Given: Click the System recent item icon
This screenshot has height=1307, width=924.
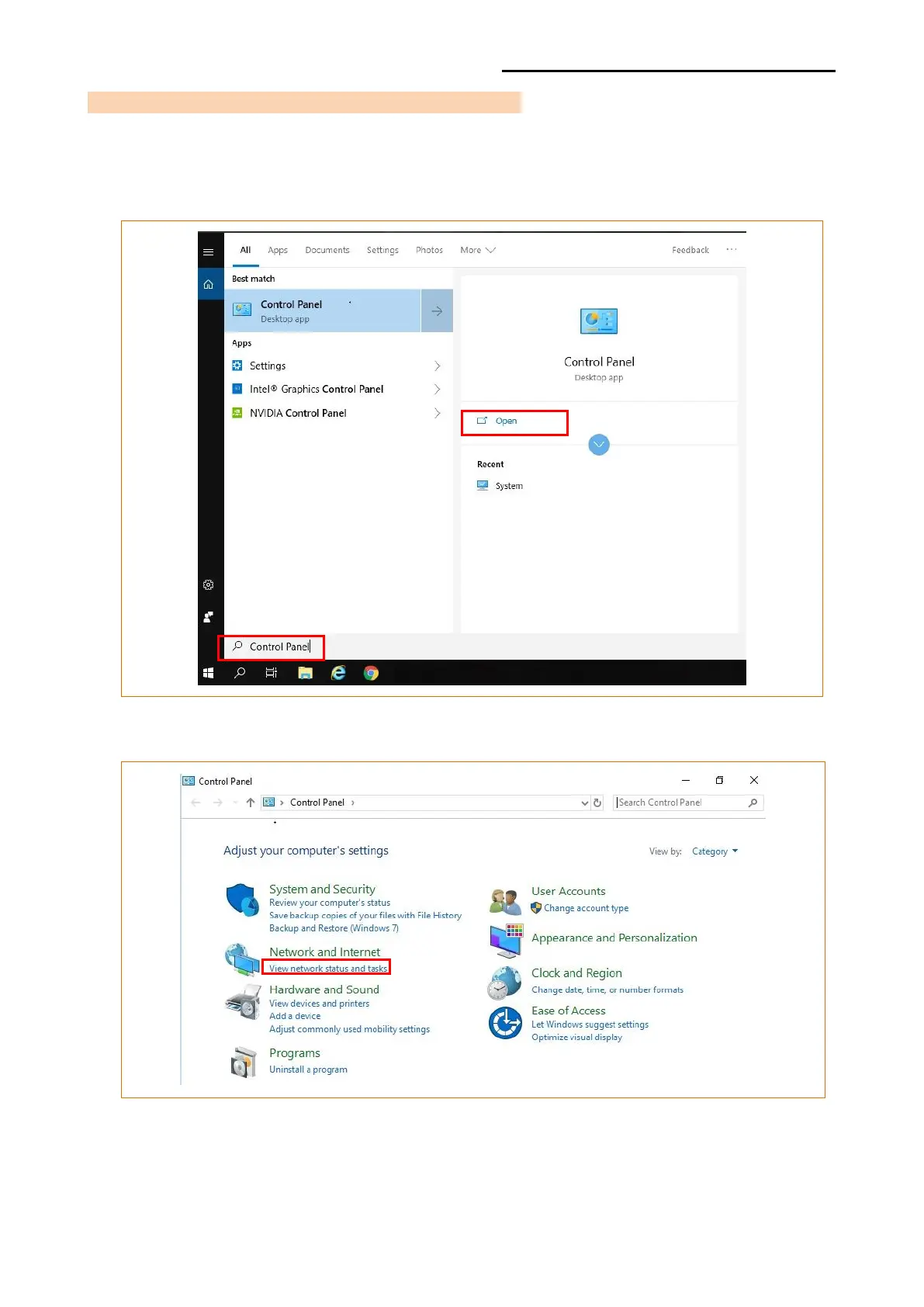Looking at the screenshot, I should tap(483, 485).
